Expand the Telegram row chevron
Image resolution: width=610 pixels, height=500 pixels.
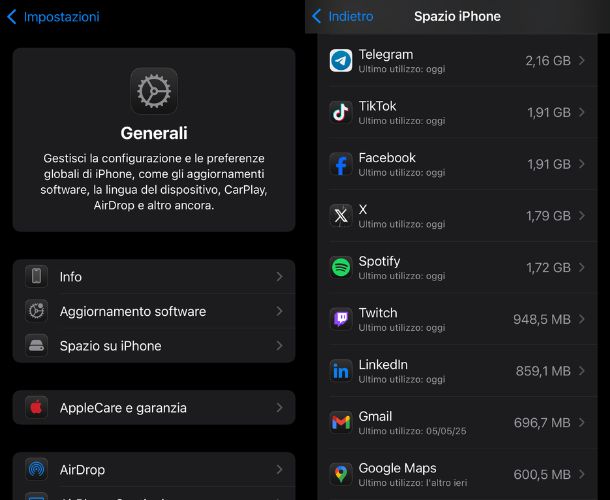click(x=582, y=61)
